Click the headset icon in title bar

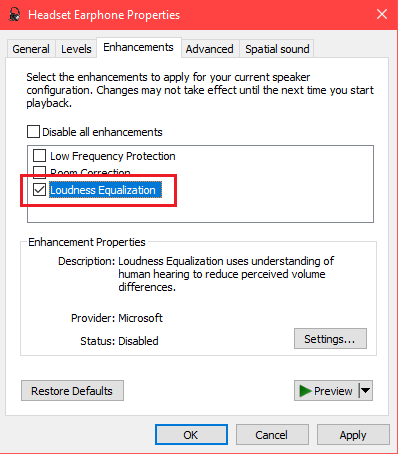[14, 15]
